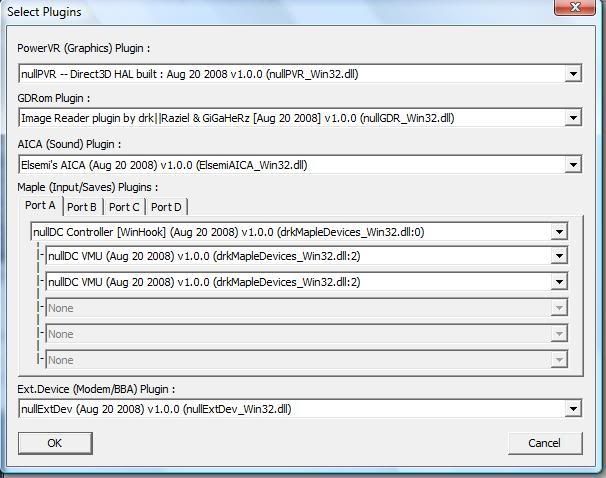Click the Ext.Device (Modem/BBA) Plugin label
The width and height of the screenshot is (606, 478).
point(96,389)
